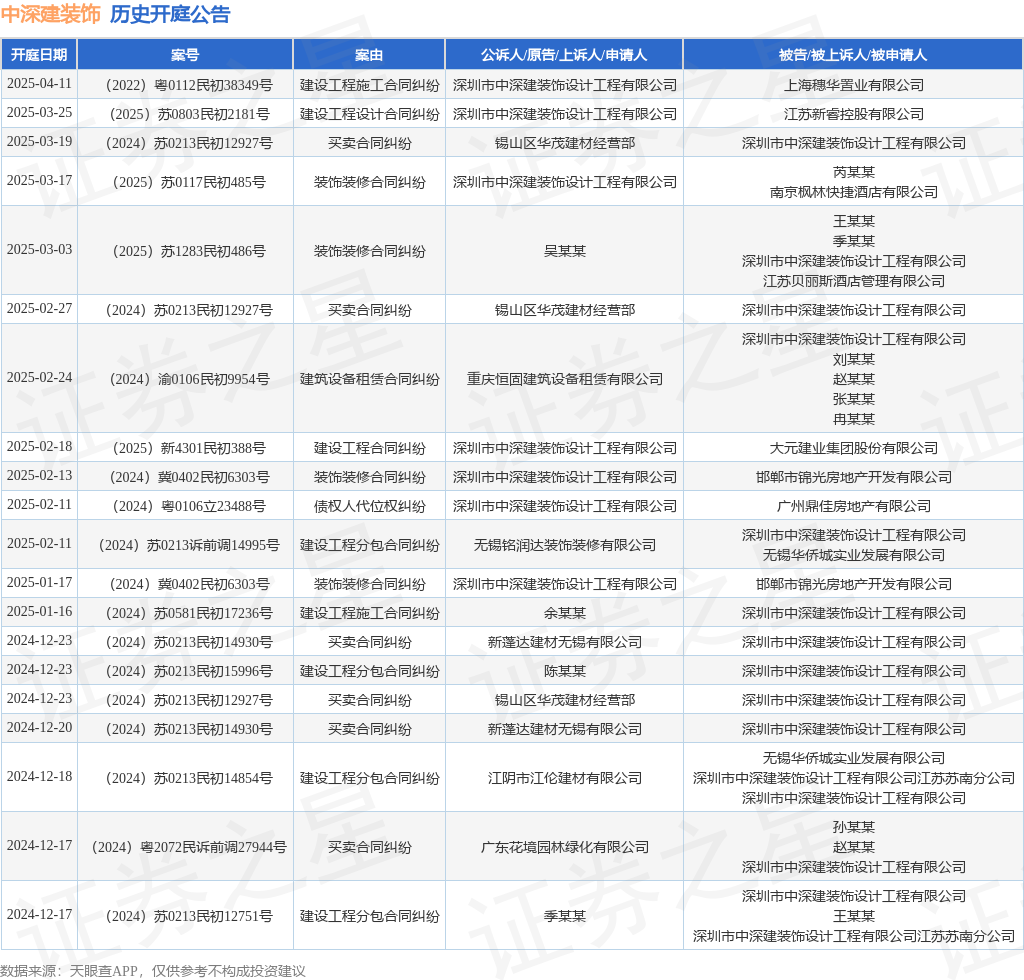Click defendant 广州鼎佳房地产有限公司

(854, 506)
